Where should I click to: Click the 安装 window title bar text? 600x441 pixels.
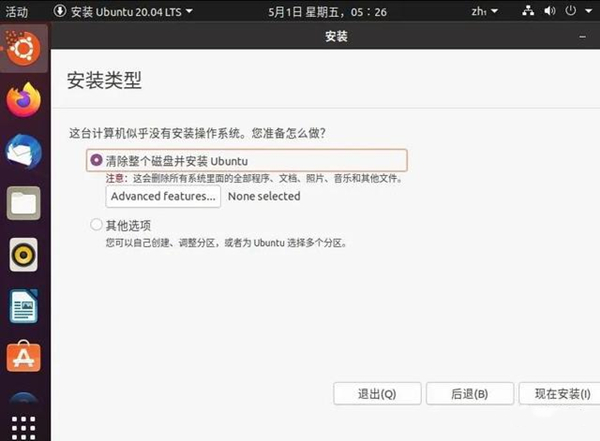pyautogui.click(x=336, y=37)
